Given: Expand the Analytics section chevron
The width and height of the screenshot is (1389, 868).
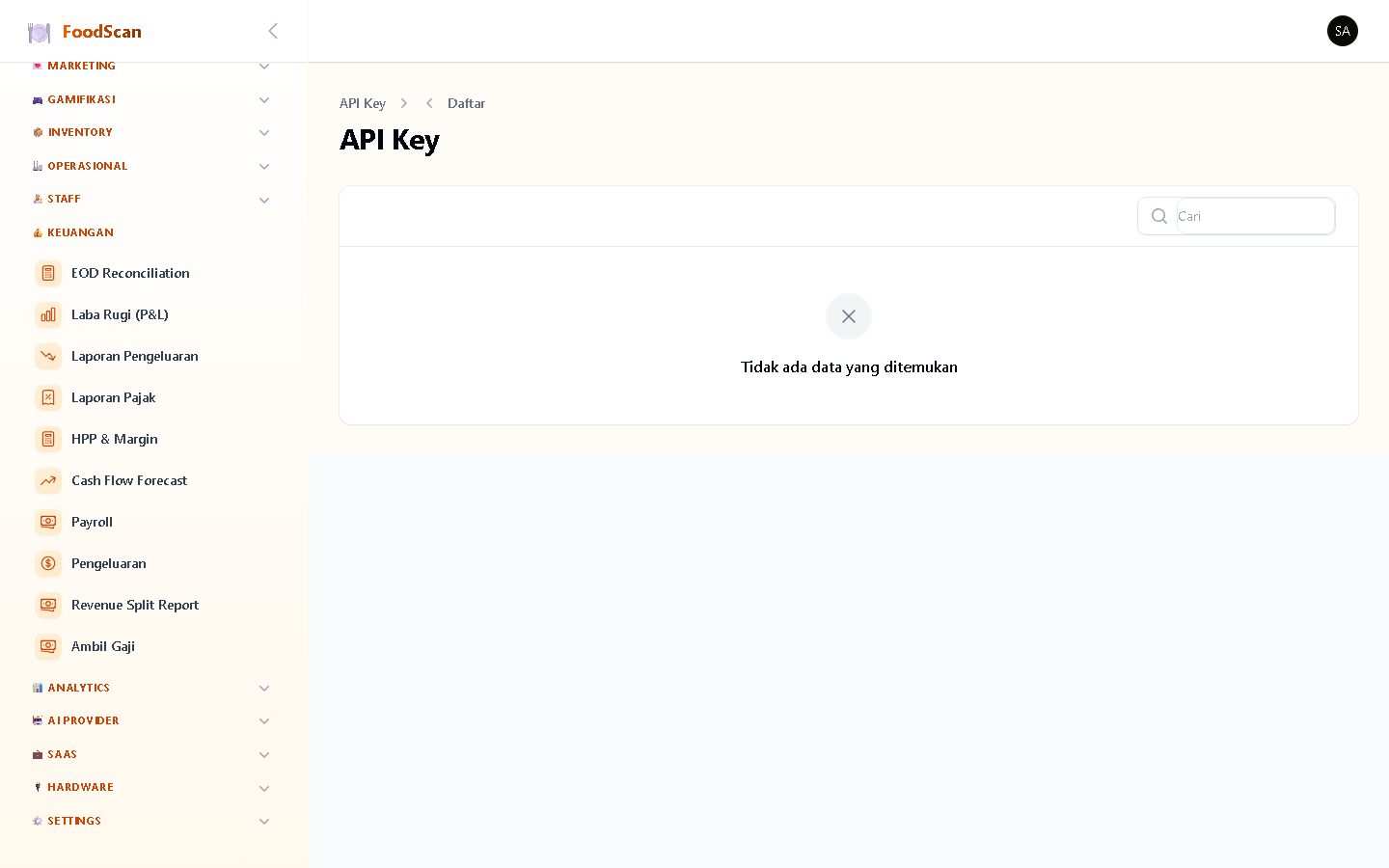Looking at the screenshot, I should pyautogui.click(x=264, y=689).
